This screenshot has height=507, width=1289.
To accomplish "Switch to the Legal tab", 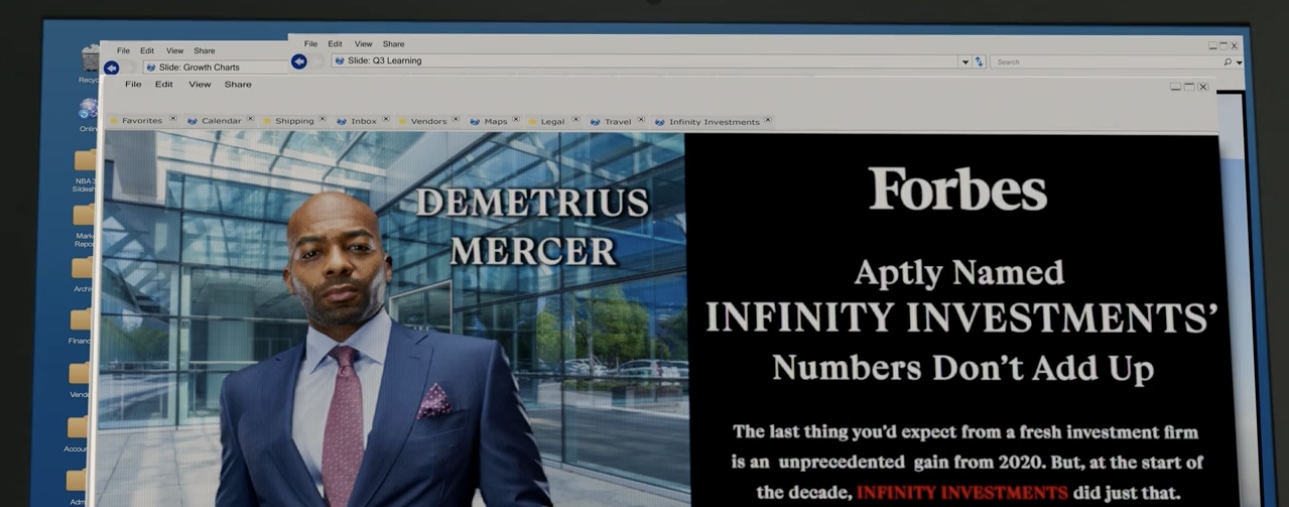I will pyautogui.click(x=553, y=121).
